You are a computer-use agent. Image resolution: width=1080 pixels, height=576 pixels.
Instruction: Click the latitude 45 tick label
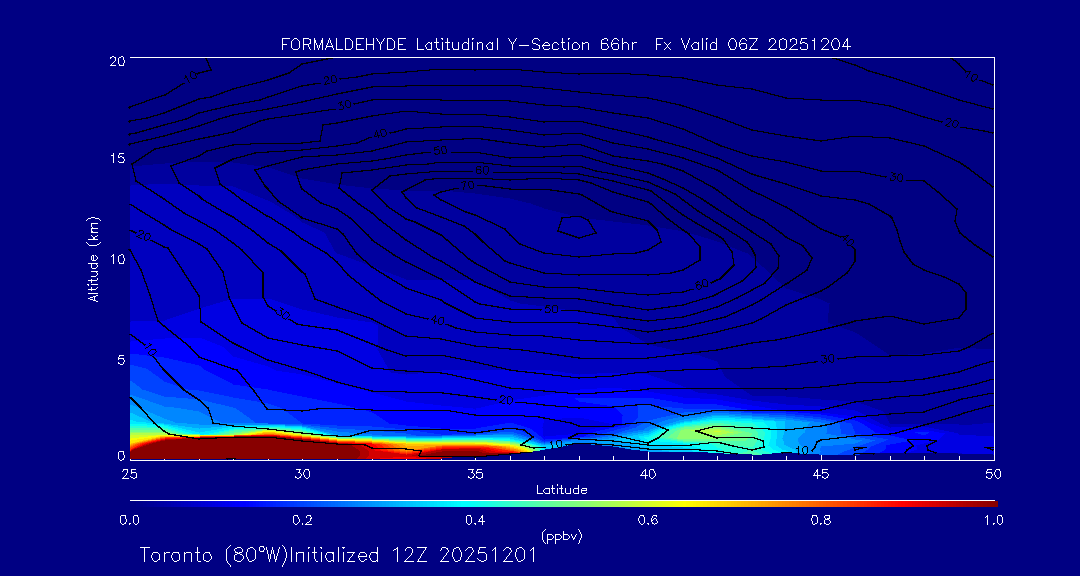click(x=821, y=473)
